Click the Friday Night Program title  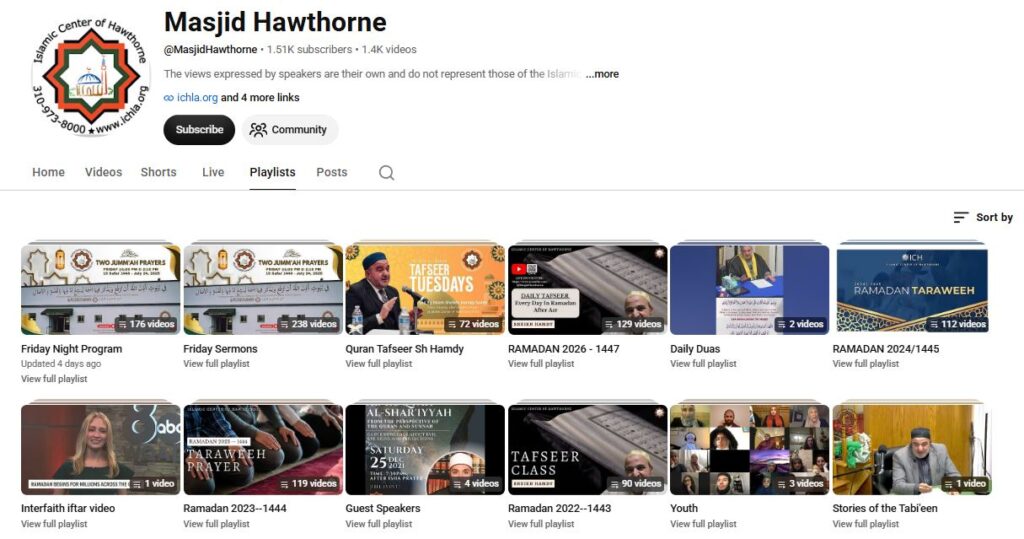point(71,349)
